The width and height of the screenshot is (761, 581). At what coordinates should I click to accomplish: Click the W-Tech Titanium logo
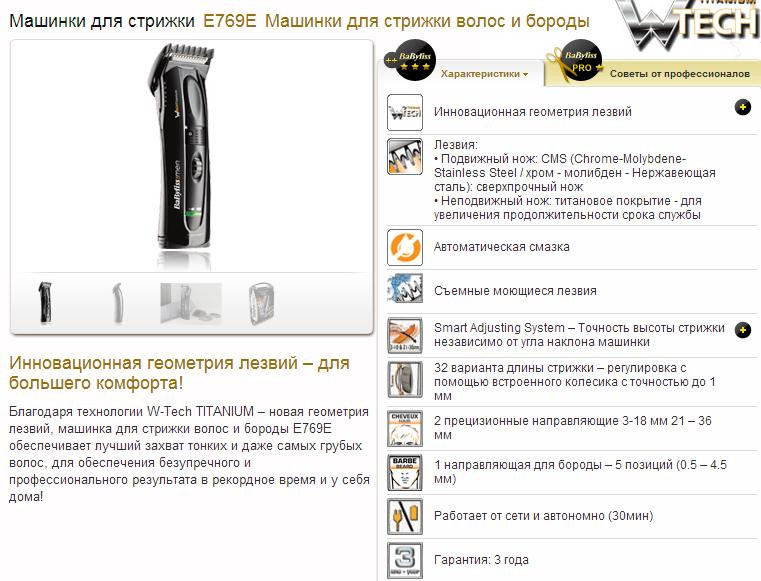[x=689, y=24]
